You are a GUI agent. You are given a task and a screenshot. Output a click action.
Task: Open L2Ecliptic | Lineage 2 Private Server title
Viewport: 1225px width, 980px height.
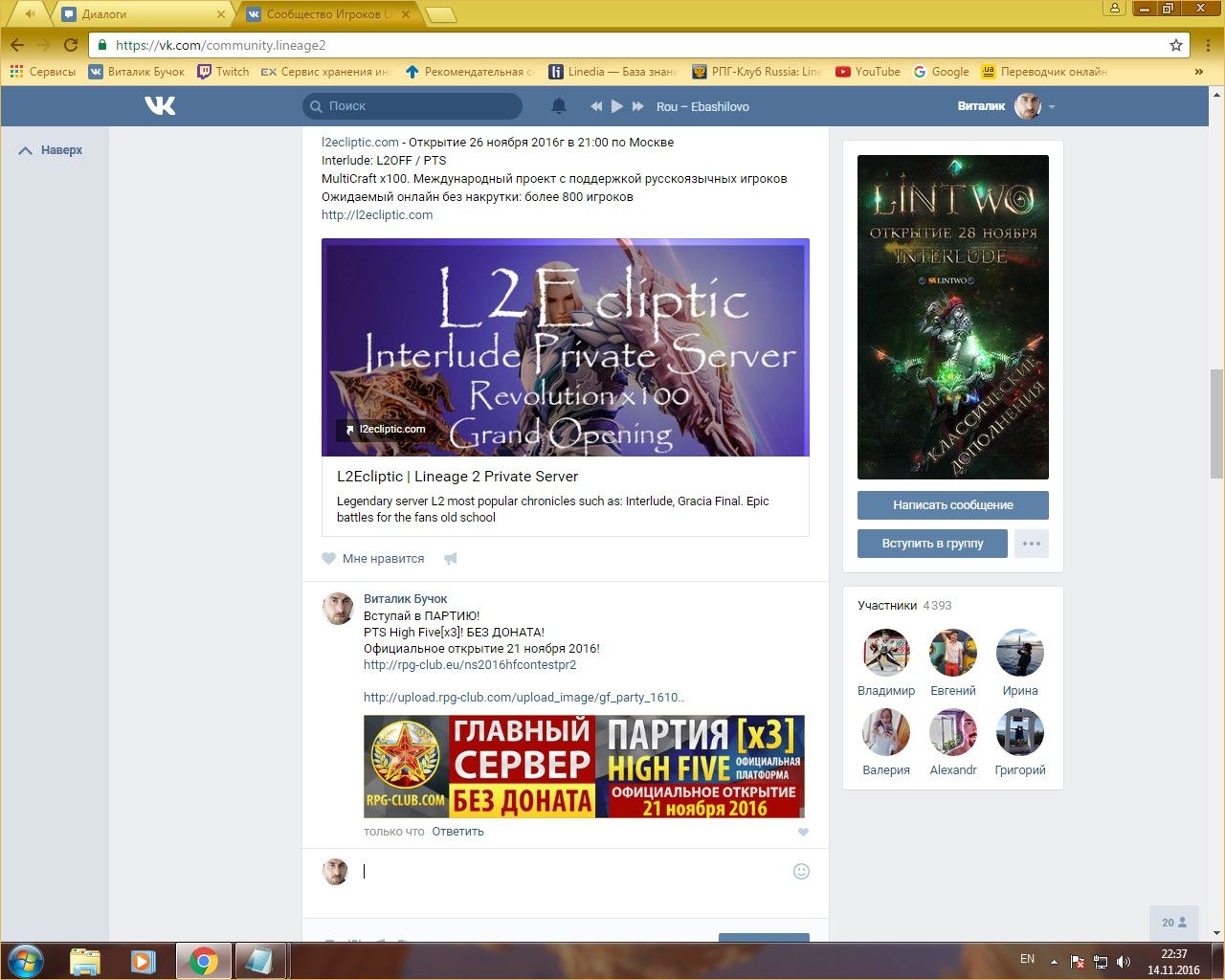(457, 476)
